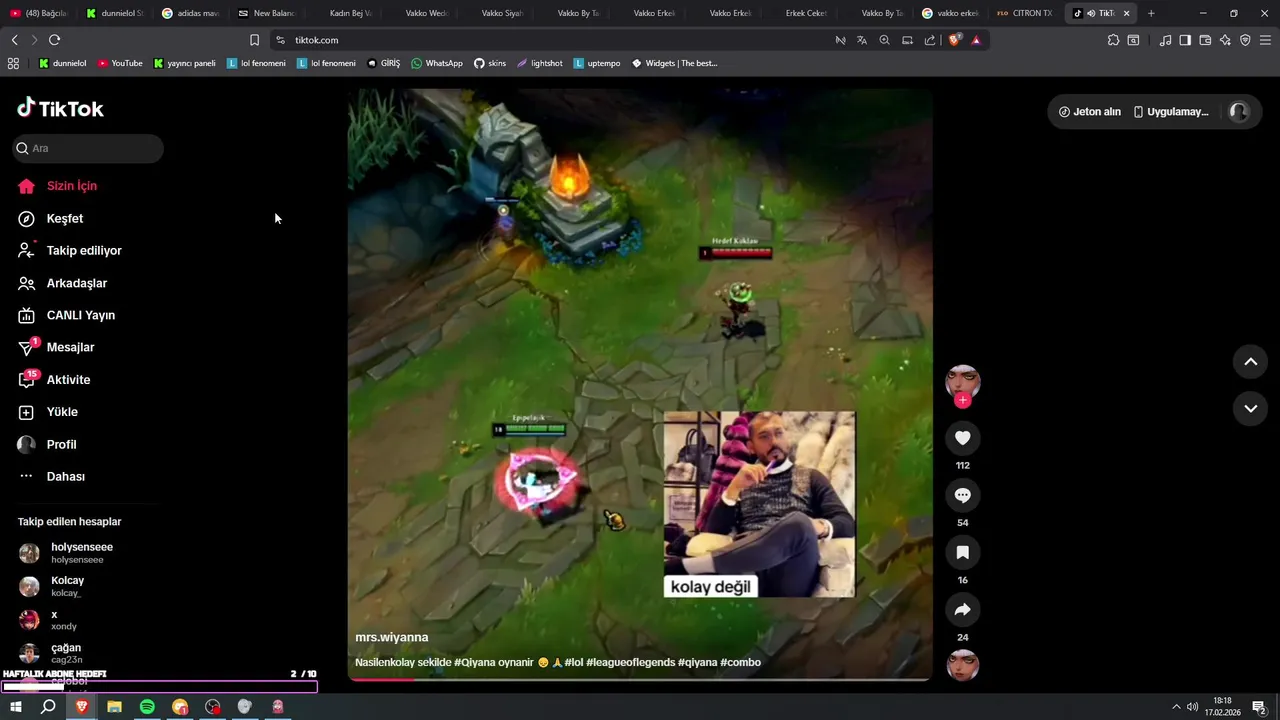Reload the page

54,40
